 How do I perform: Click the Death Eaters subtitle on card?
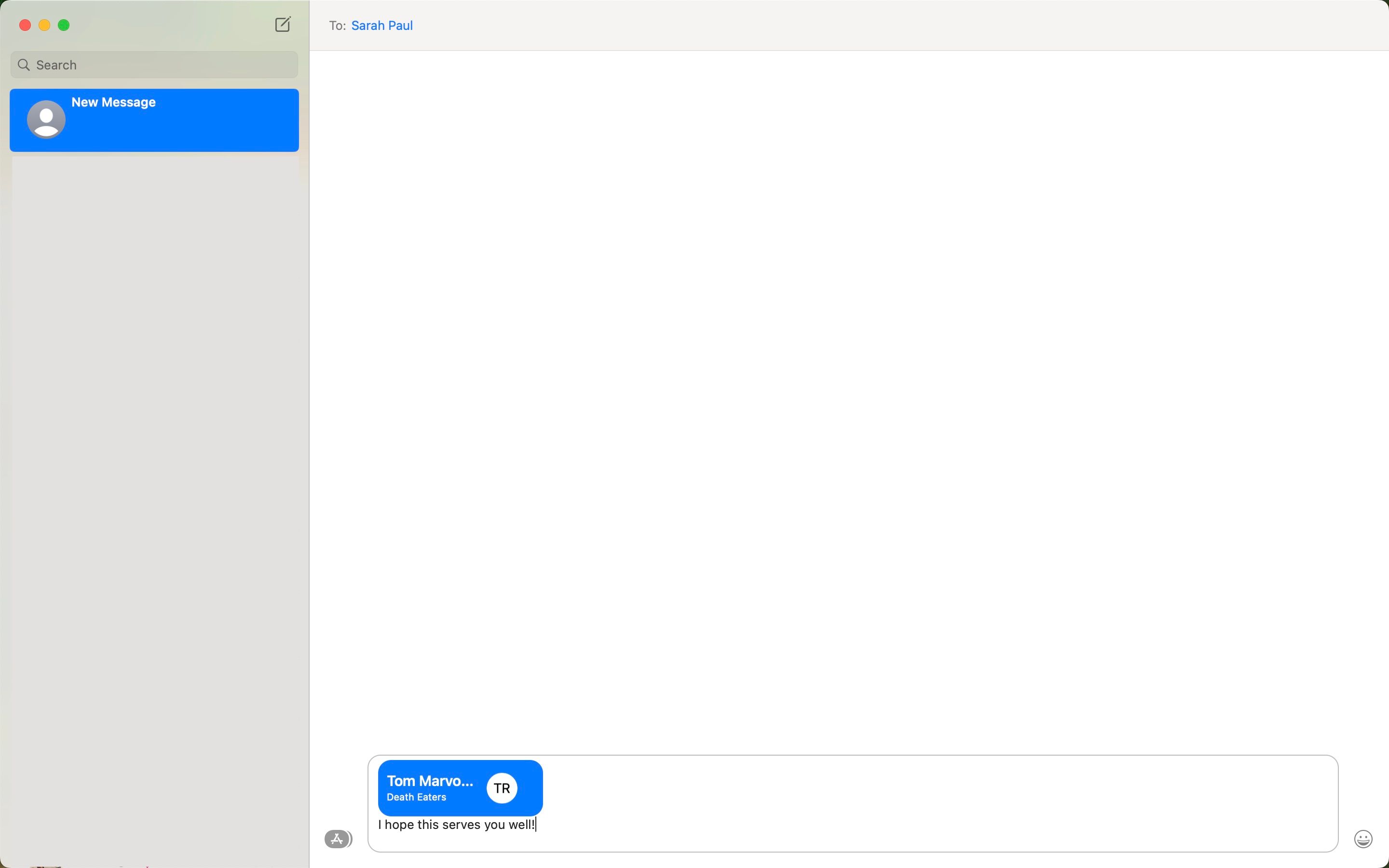tap(416, 798)
